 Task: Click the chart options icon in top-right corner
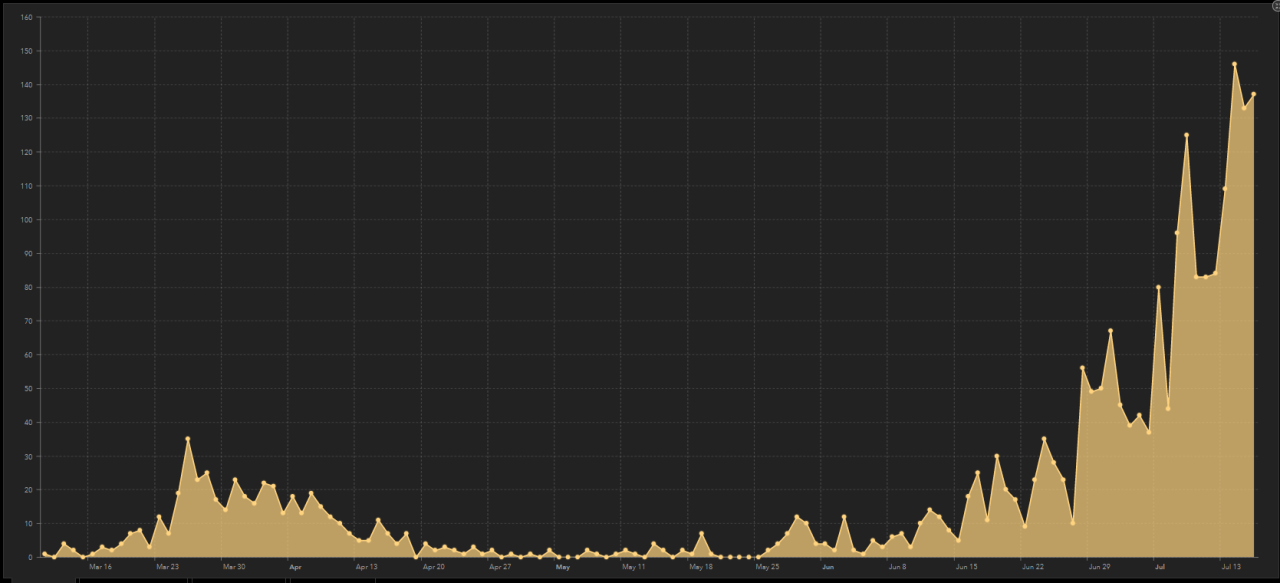coord(1275,6)
